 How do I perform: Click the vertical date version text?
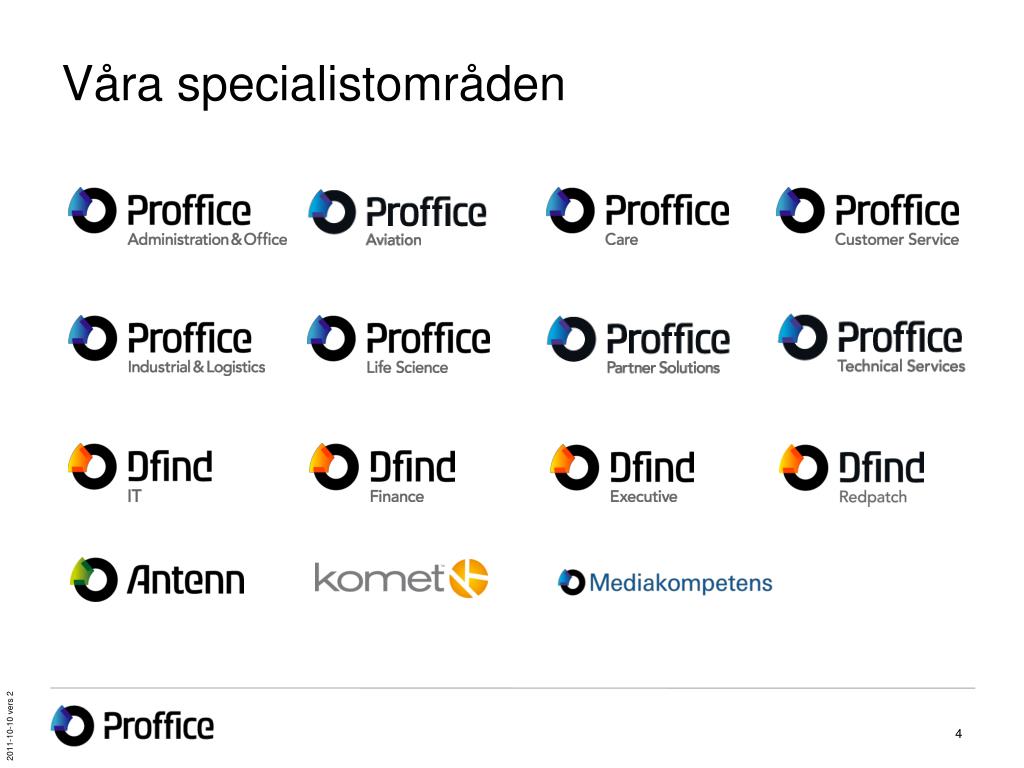click(x=9, y=726)
